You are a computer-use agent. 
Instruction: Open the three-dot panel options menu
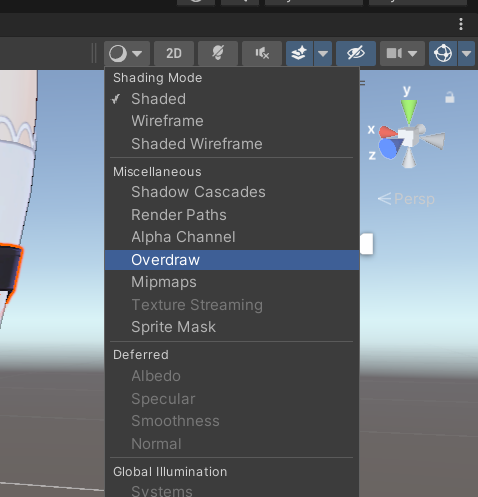[461, 24]
